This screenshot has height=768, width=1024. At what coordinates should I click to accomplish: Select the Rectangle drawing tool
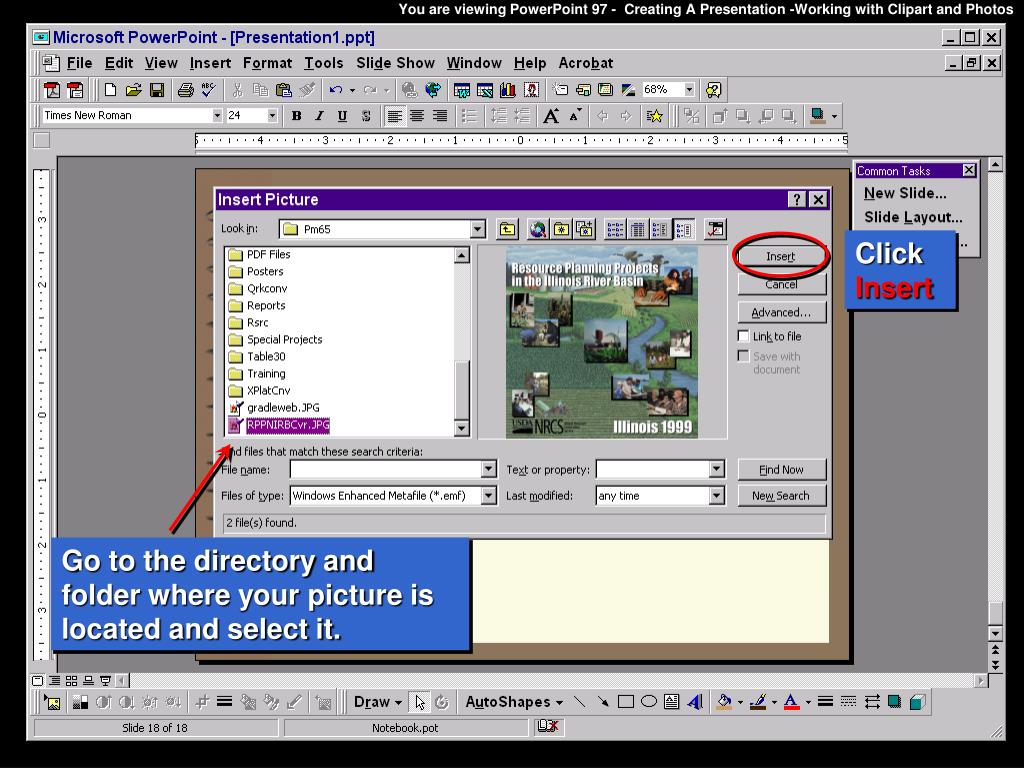point(626,702)
